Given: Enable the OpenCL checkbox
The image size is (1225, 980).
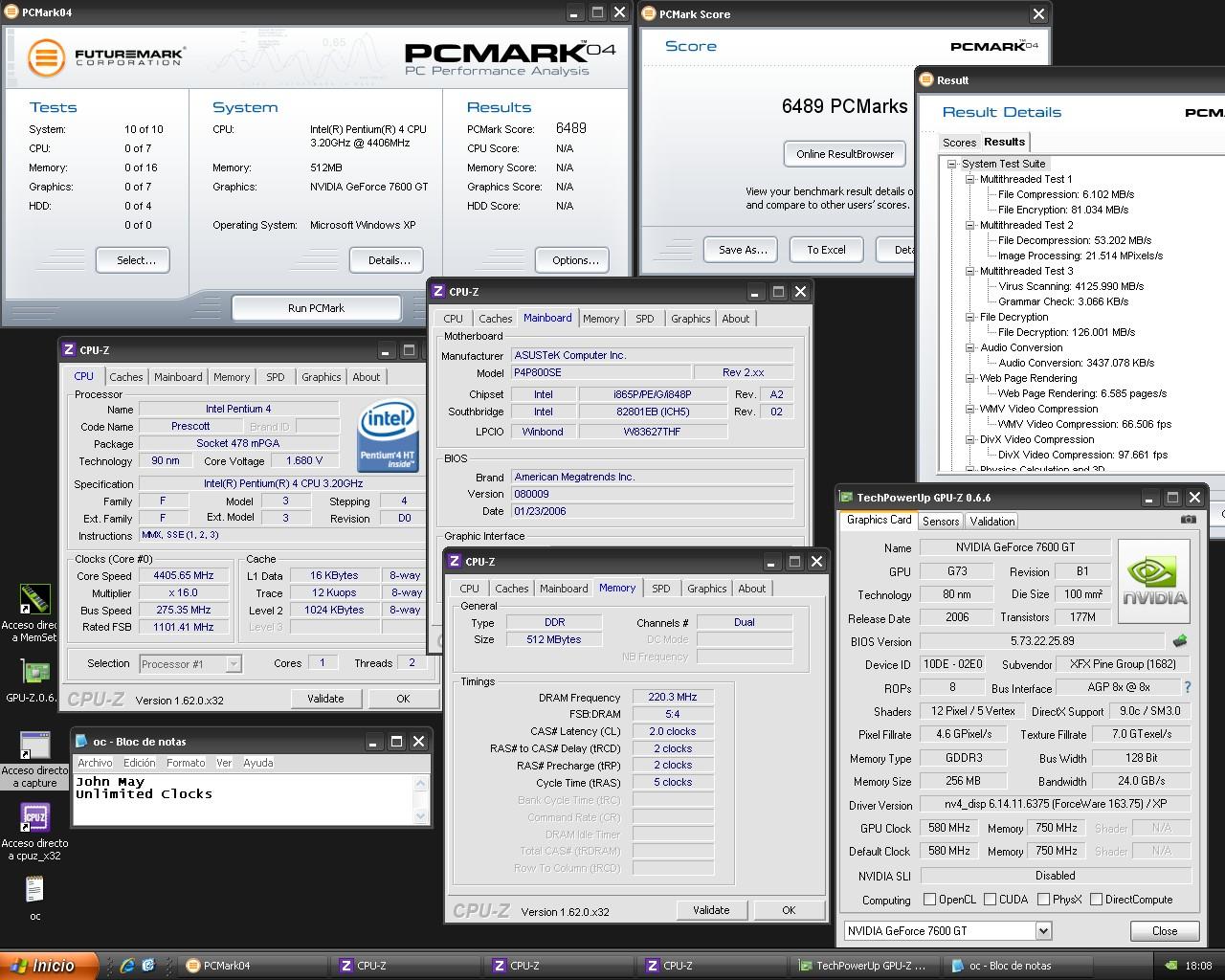Looking at the screenshot, I should tap(929, 900).
